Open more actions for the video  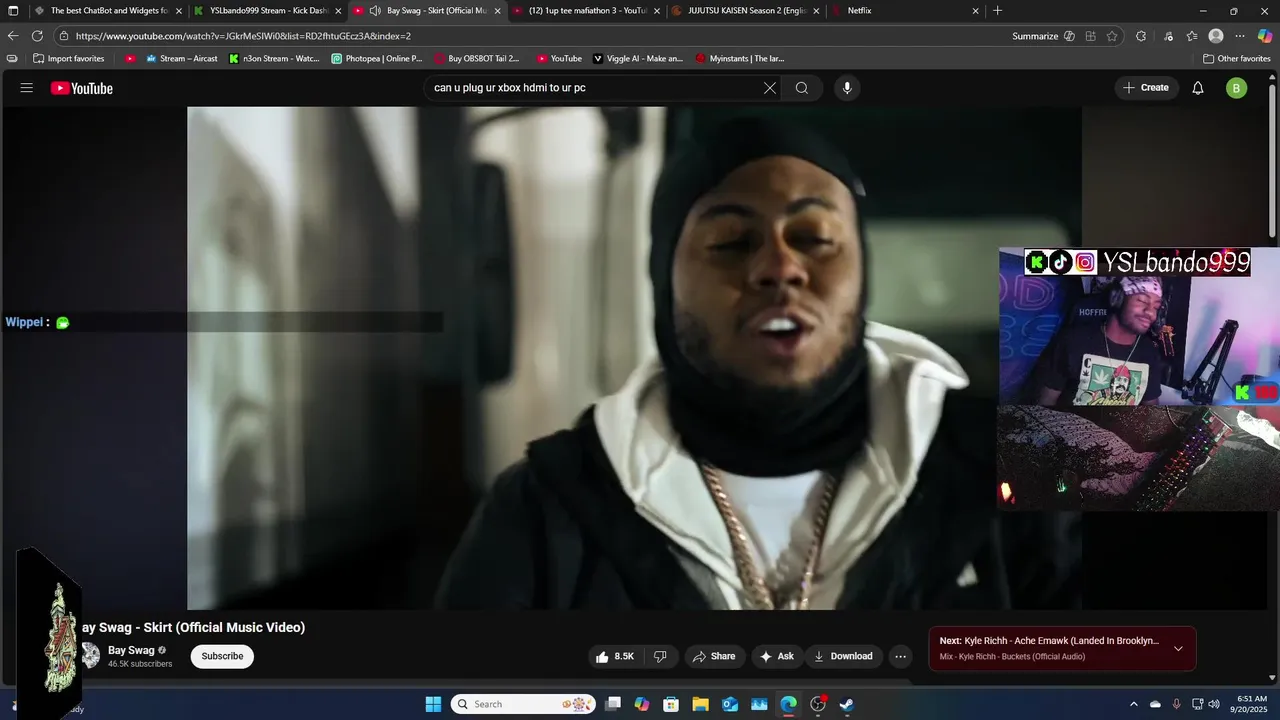(900, 656)
